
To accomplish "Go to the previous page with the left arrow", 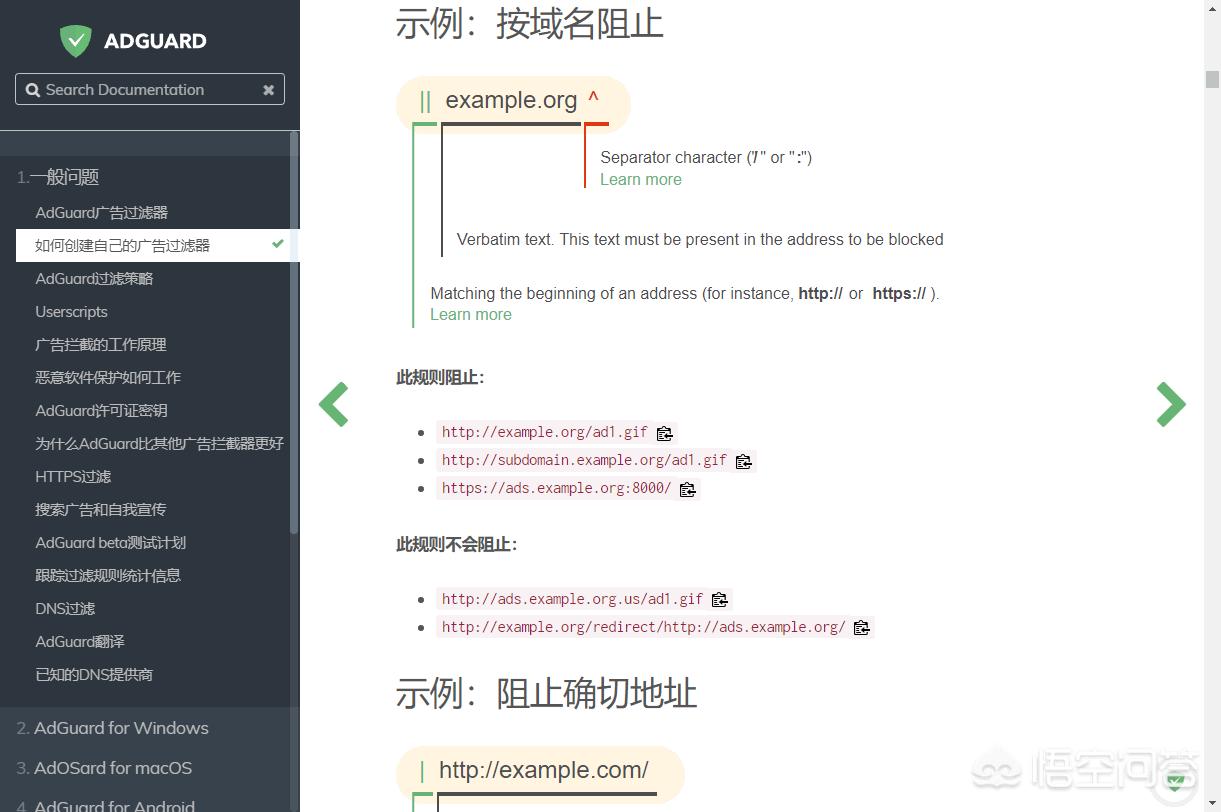I will [x=333, y=404].
